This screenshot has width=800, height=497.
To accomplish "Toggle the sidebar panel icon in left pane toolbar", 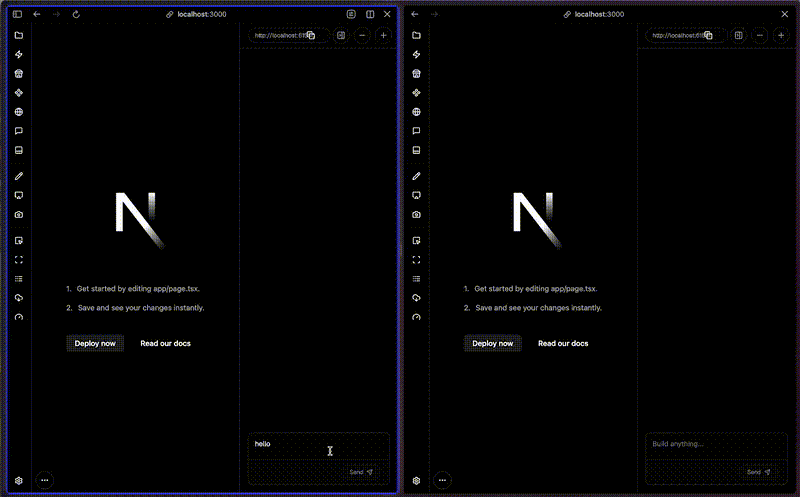I will 17,14.
